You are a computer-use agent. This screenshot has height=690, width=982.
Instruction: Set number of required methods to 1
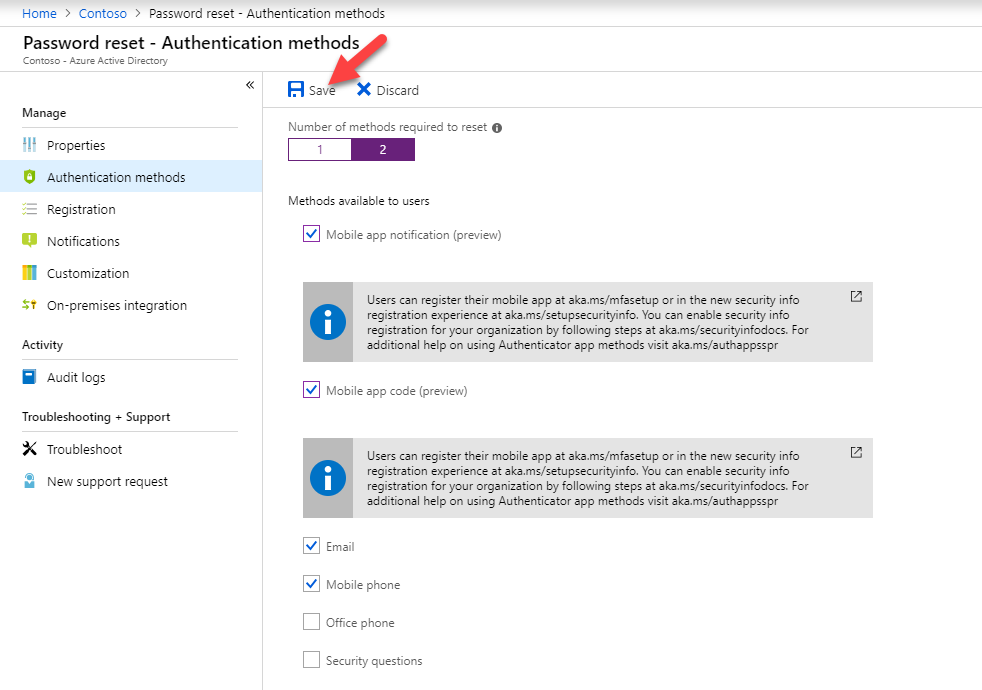(320, 150)
